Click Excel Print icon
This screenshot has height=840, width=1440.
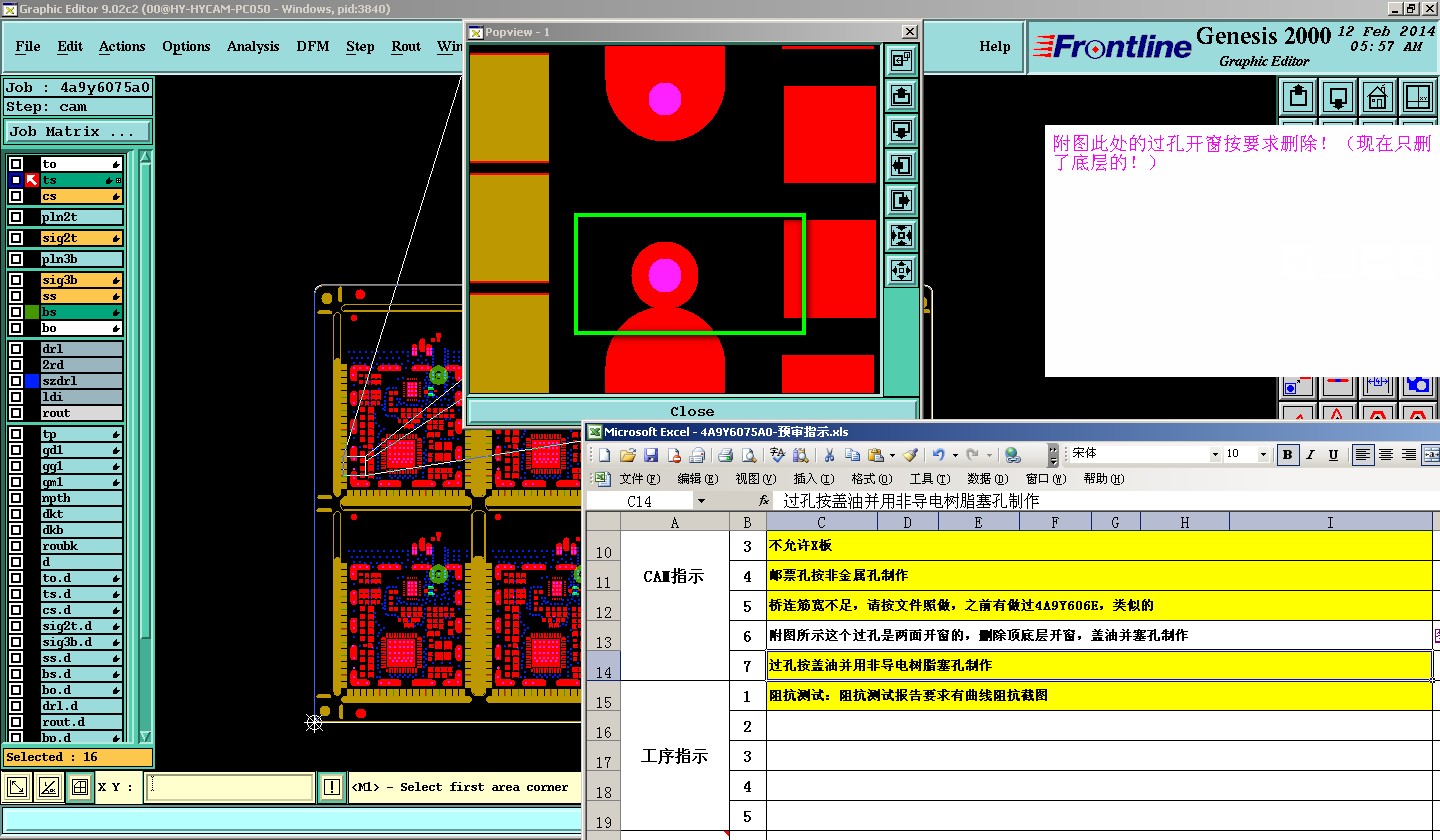click(726, 455)
